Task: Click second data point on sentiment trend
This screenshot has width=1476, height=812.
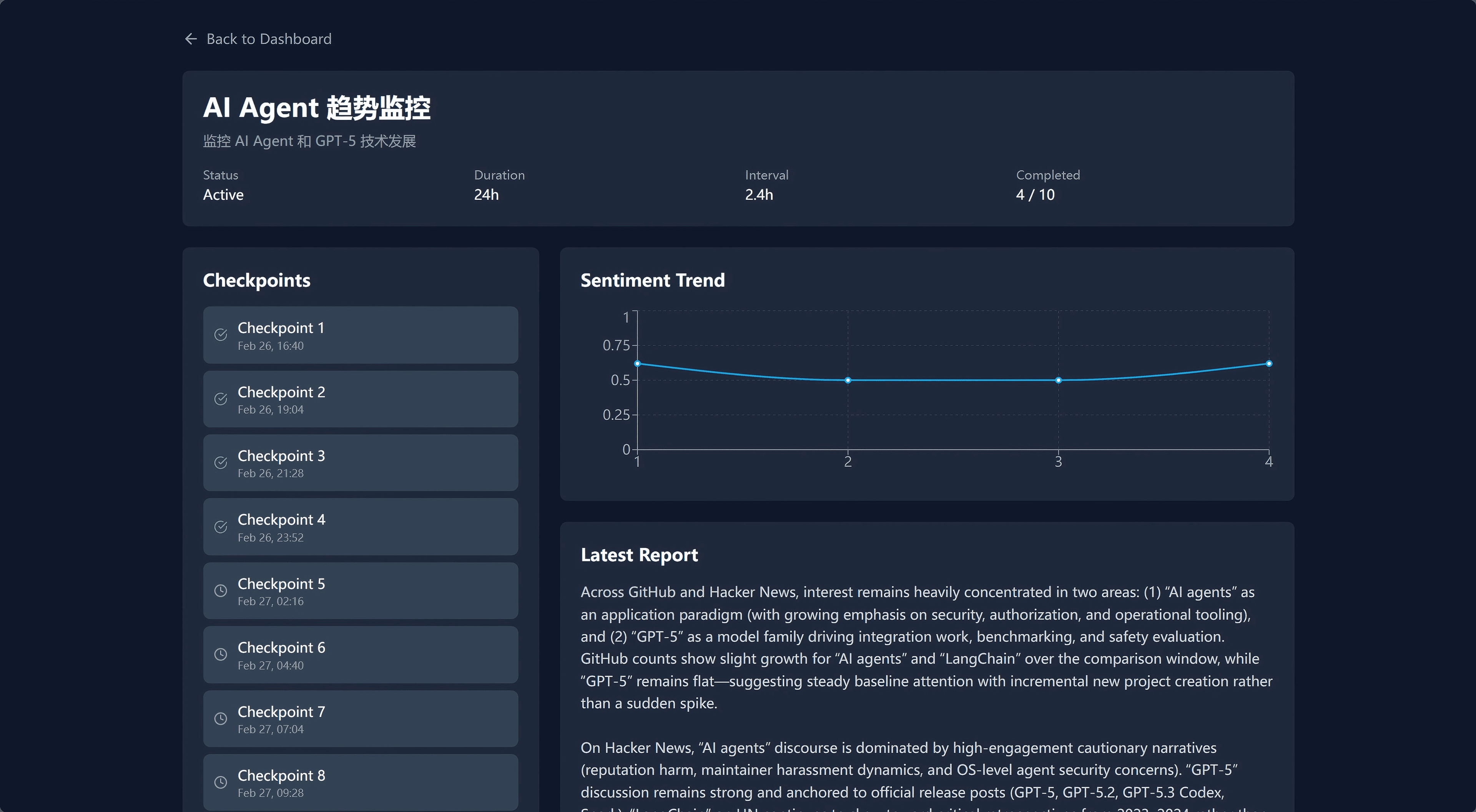Action: 848,380
